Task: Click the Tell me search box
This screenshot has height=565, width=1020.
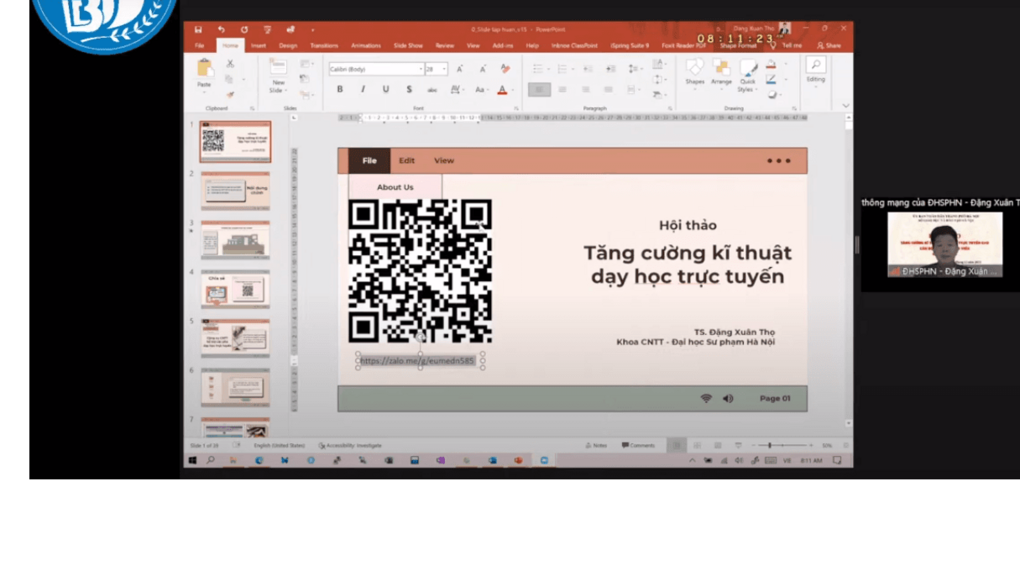Action: tap(787, 46)
